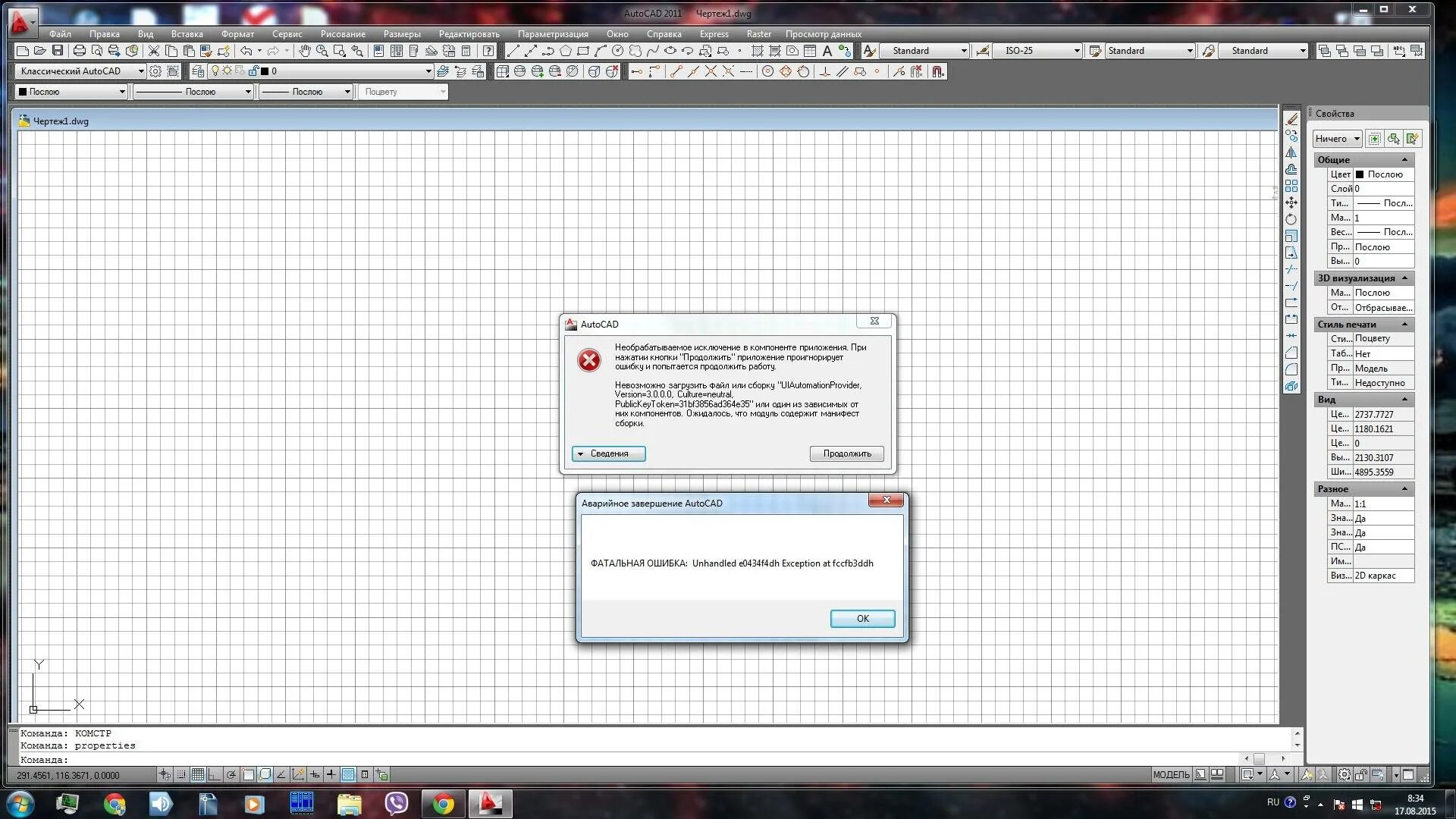Click the Undo arrow icon
Screen dimensions: 1456x819
tap(246, 51)
